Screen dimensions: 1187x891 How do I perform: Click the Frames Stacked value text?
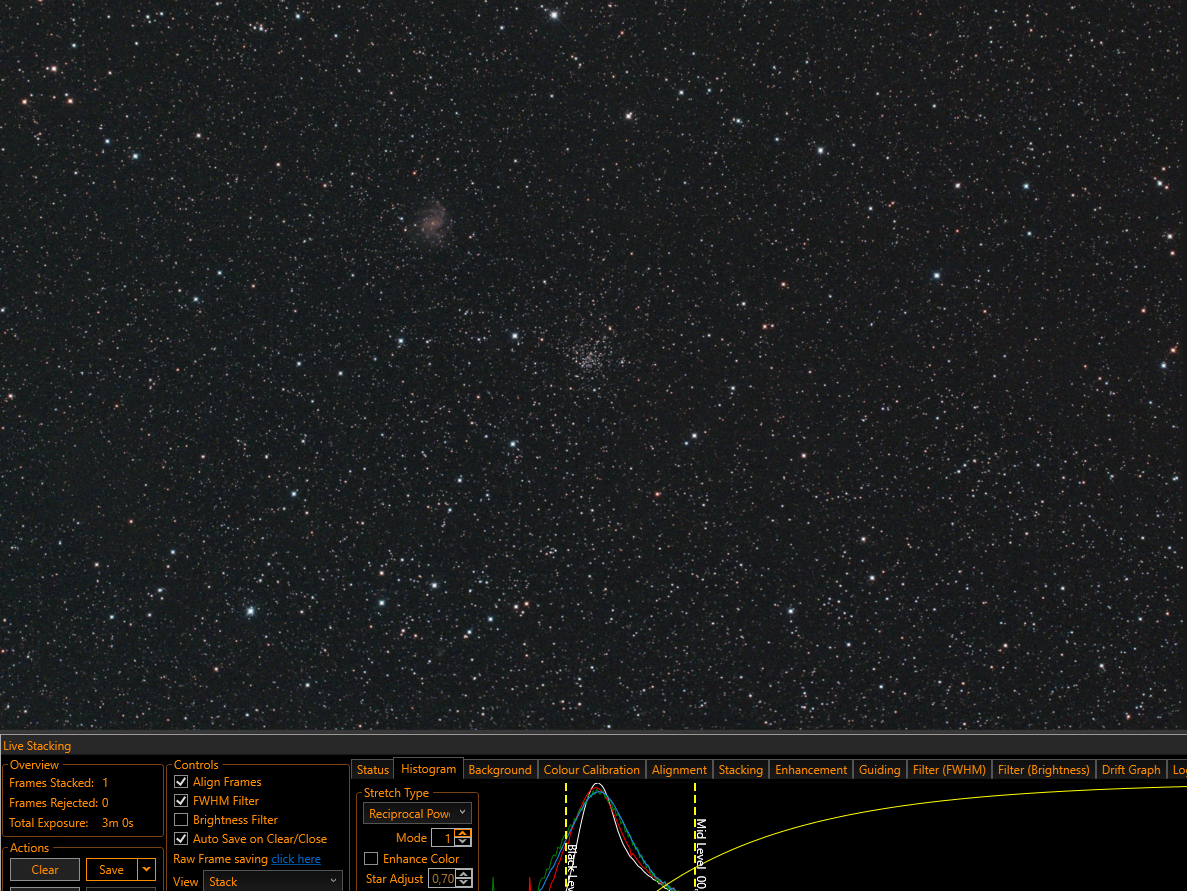pos(105,783)
